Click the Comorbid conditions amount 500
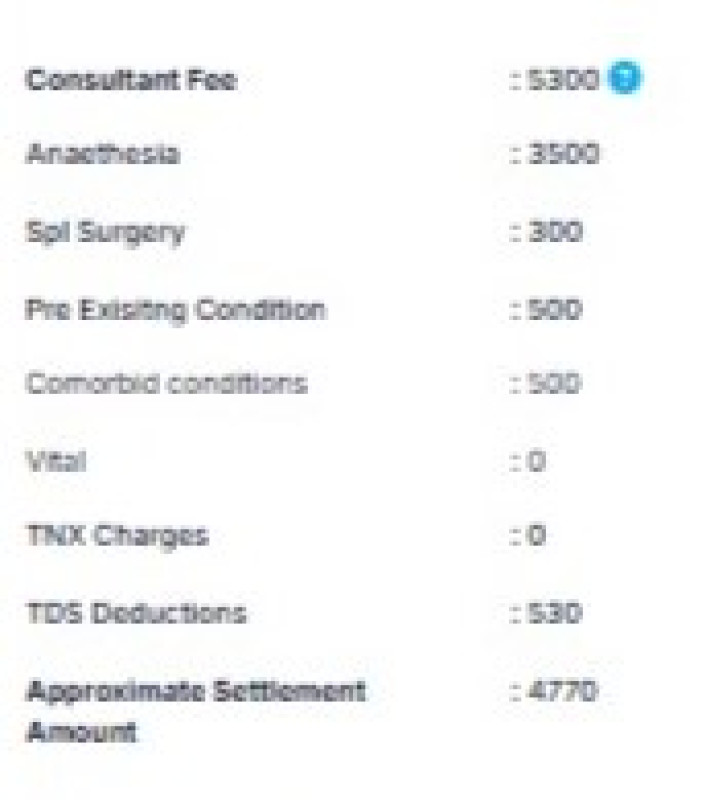The image size is (706, 800). pos(553,383)
